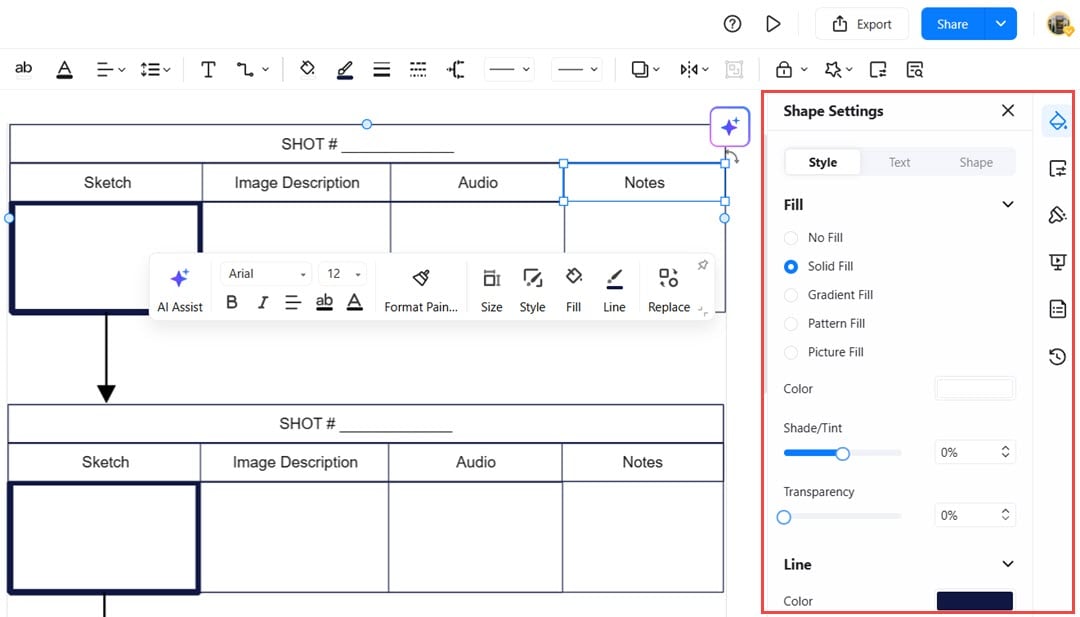Select the Solid Fill radio button
1080x617 pixels.
[791, 266]
